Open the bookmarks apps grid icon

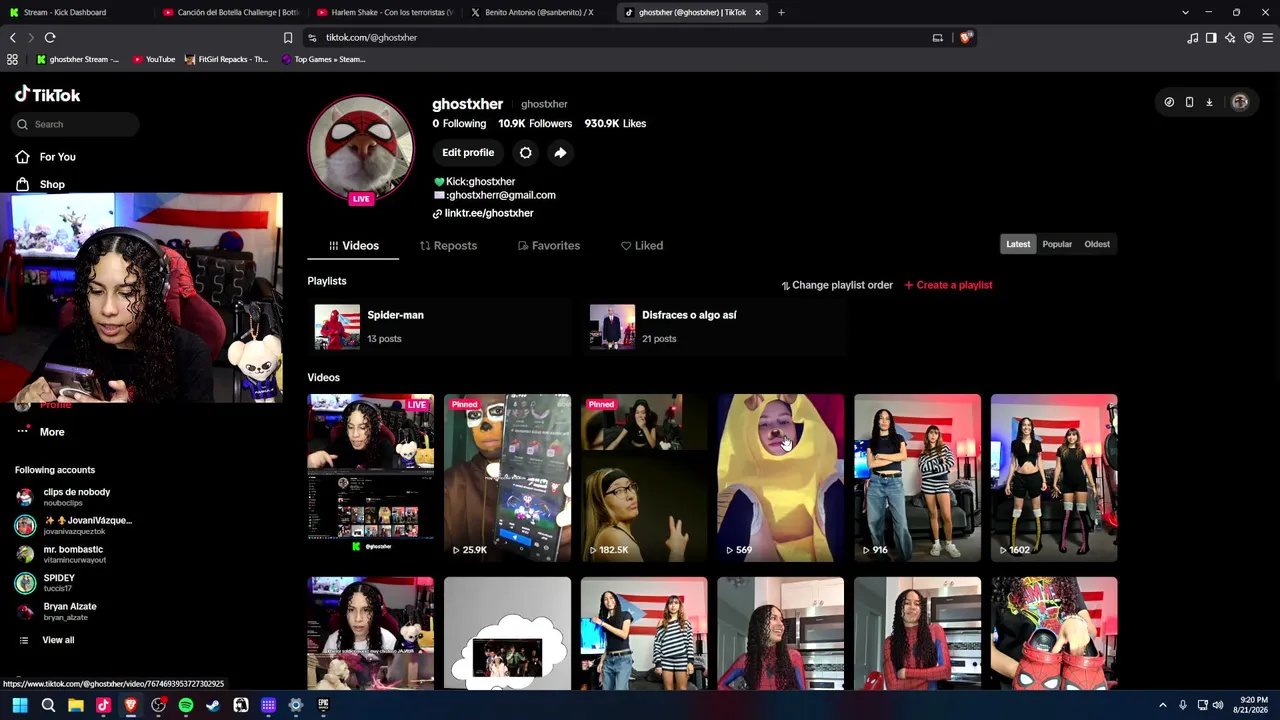click(x=12, y=59)
